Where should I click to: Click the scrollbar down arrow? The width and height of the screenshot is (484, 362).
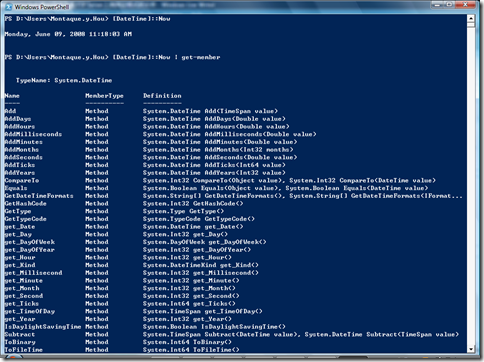tap(471, 349)
